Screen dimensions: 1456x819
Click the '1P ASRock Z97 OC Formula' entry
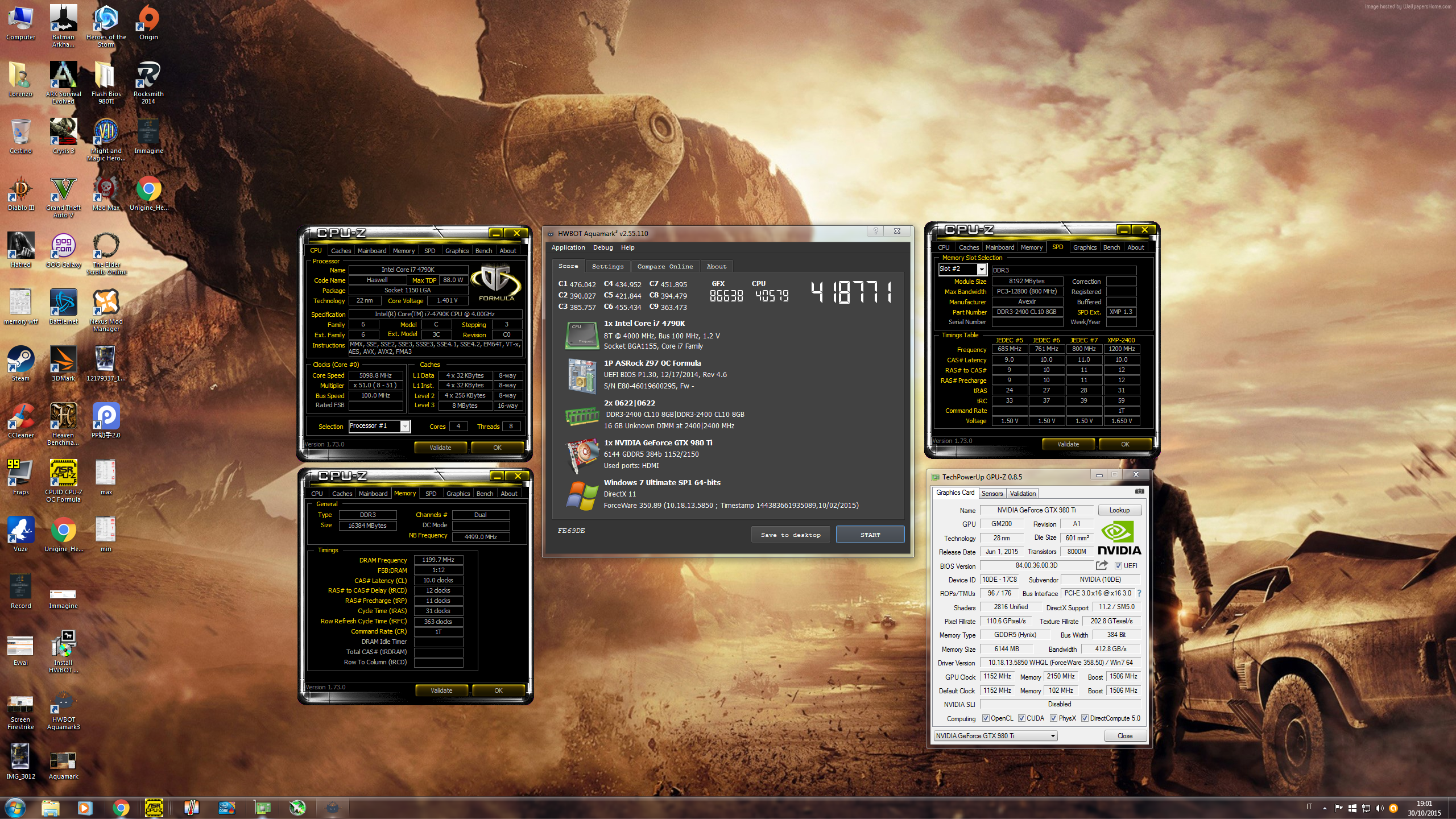point(652,363)
